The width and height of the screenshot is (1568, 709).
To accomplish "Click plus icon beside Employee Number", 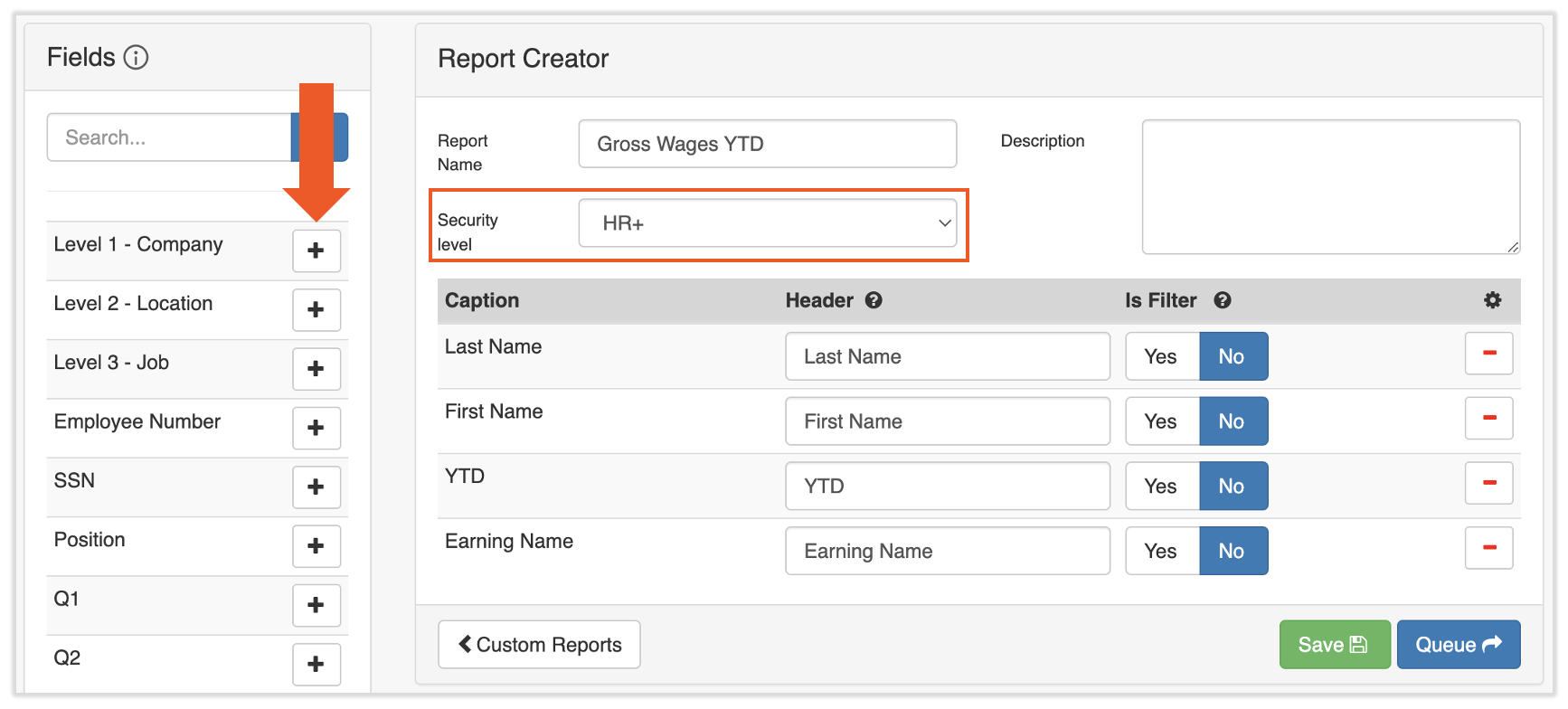I will point(316,428).
